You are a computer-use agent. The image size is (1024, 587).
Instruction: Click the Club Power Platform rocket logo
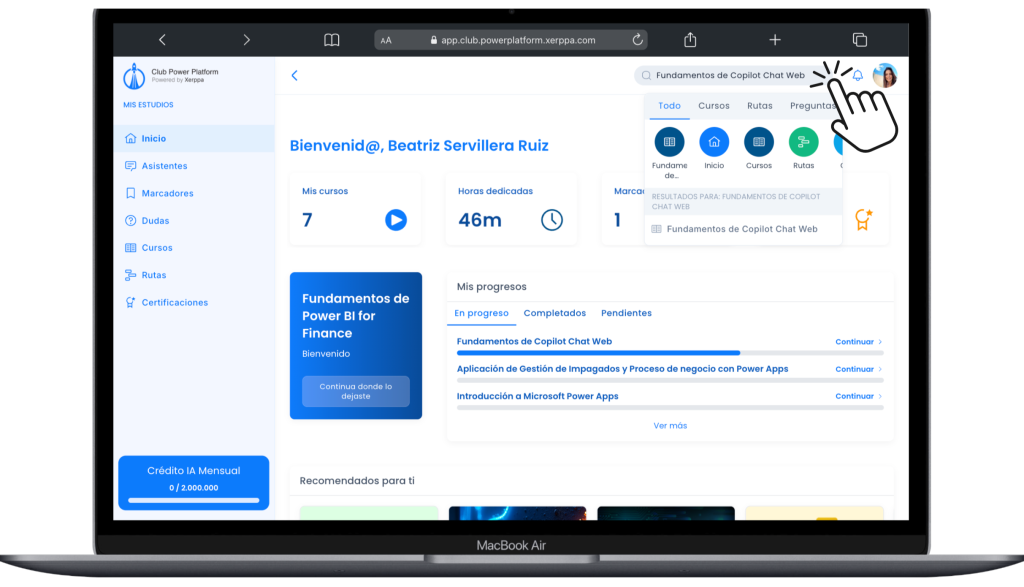135,76
